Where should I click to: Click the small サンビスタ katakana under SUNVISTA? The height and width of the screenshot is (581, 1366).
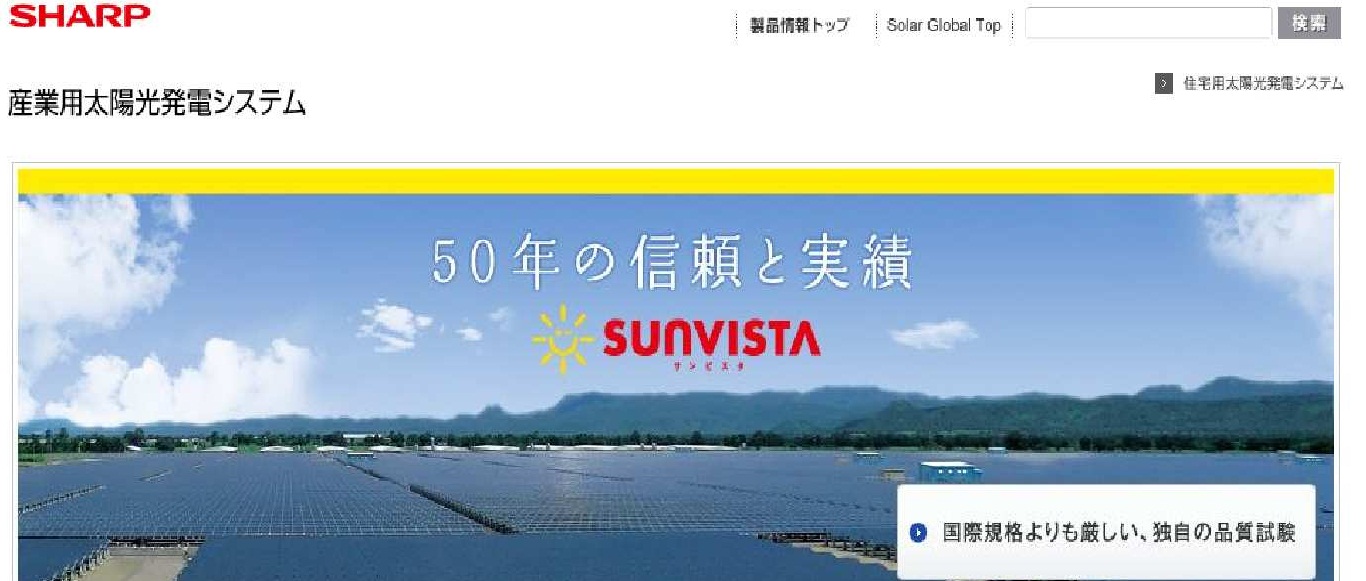click(x=710, y=368)
